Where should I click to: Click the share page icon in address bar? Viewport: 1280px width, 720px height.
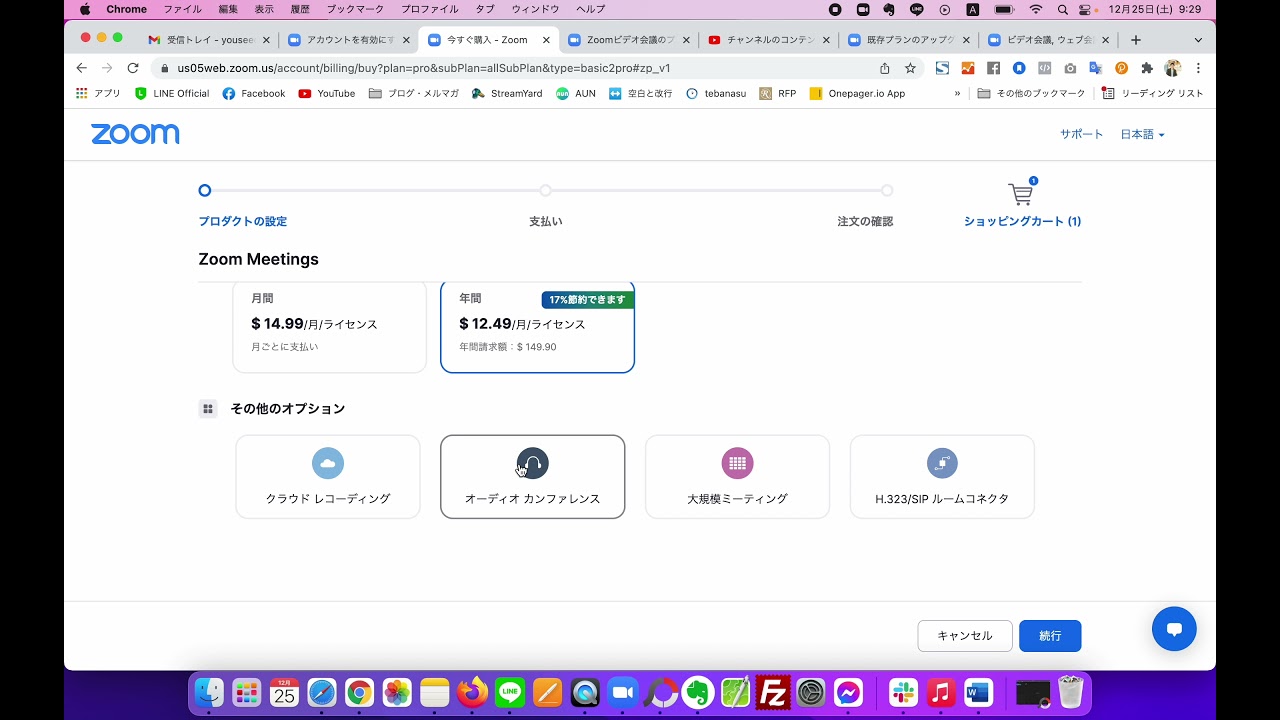(885, 68)
